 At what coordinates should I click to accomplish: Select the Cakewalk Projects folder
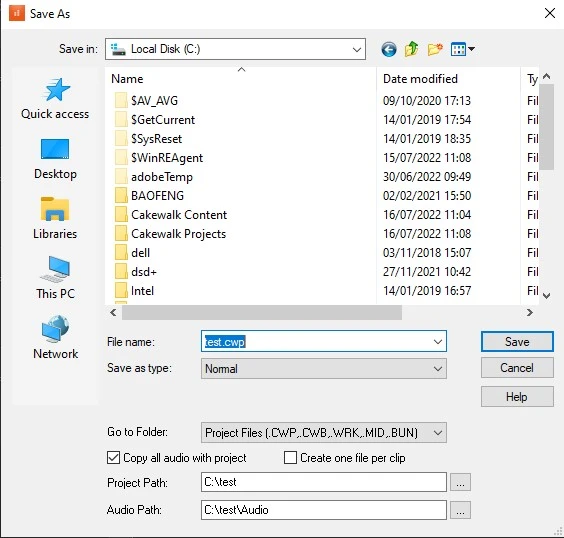[x=178, y=234]
